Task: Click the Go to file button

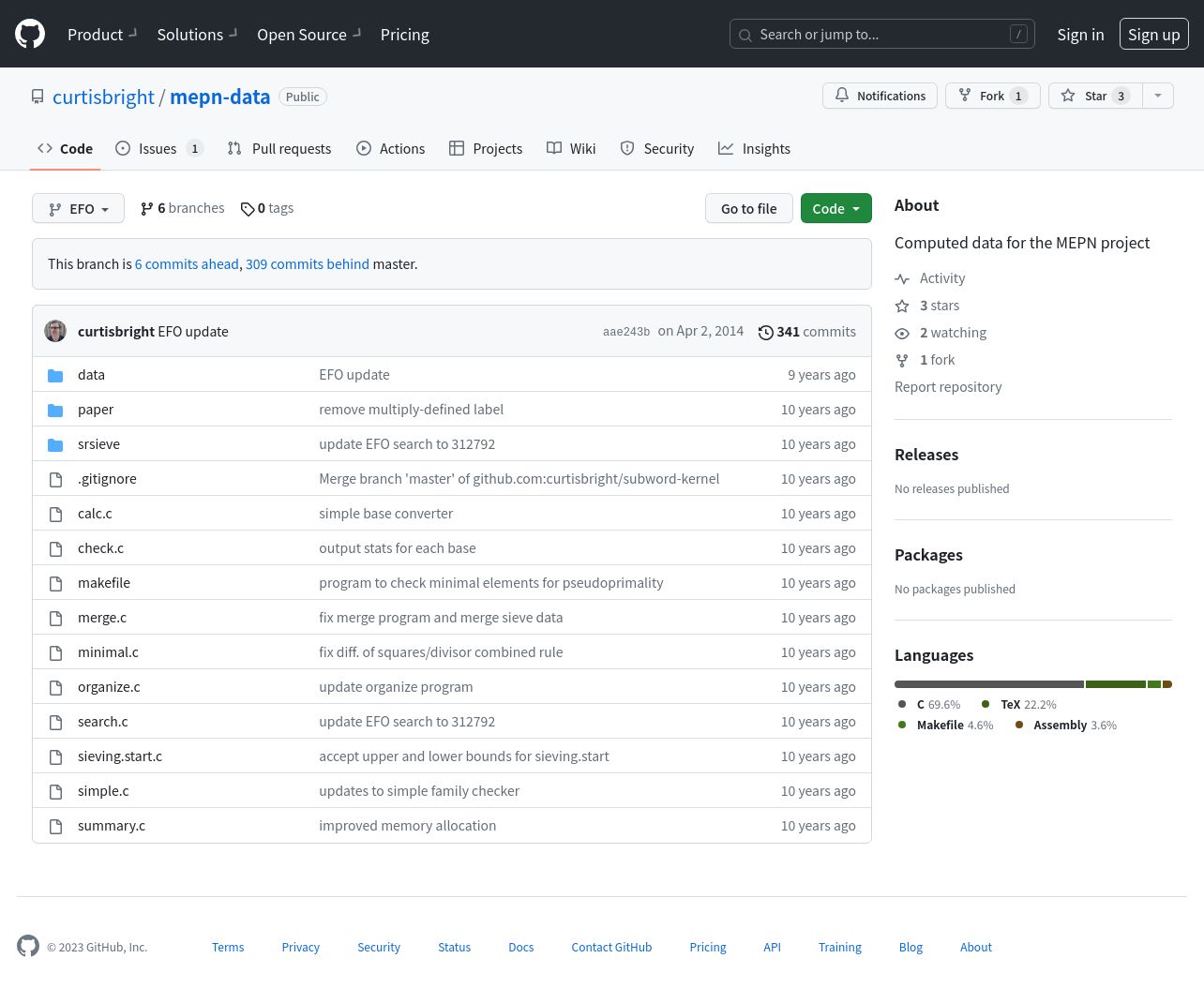Action: point(749,208)
